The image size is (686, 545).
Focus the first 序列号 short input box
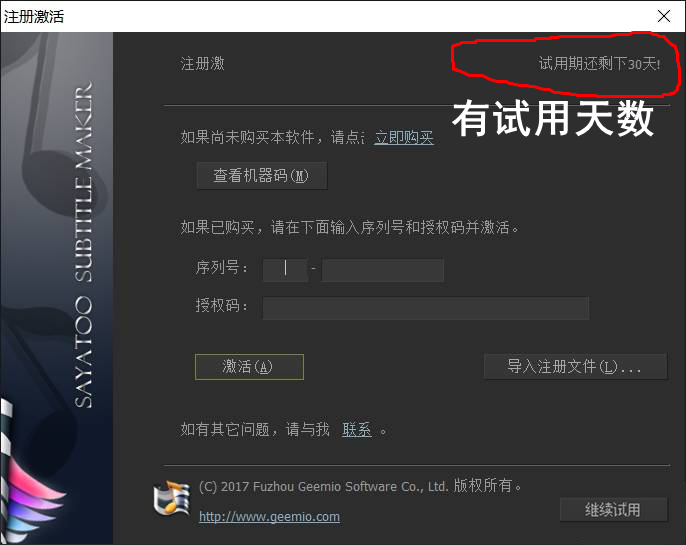[285, 270]
